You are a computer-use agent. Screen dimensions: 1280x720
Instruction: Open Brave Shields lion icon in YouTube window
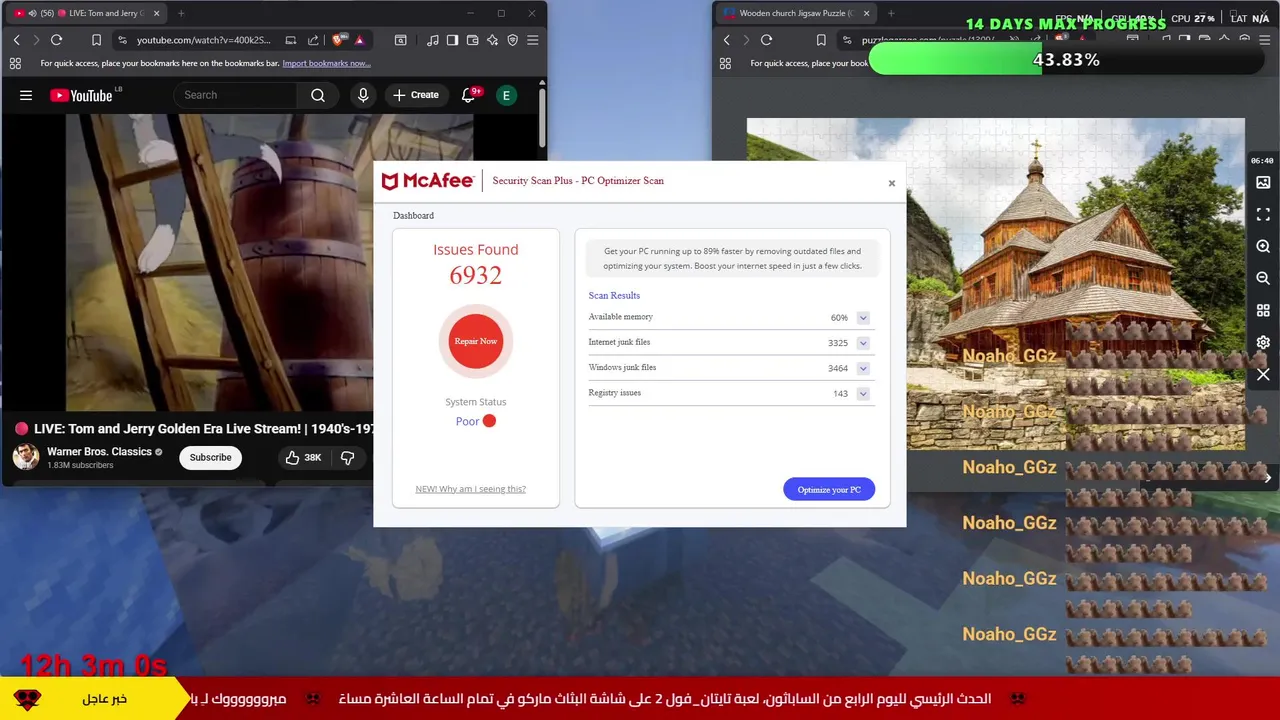click(338, 40)
